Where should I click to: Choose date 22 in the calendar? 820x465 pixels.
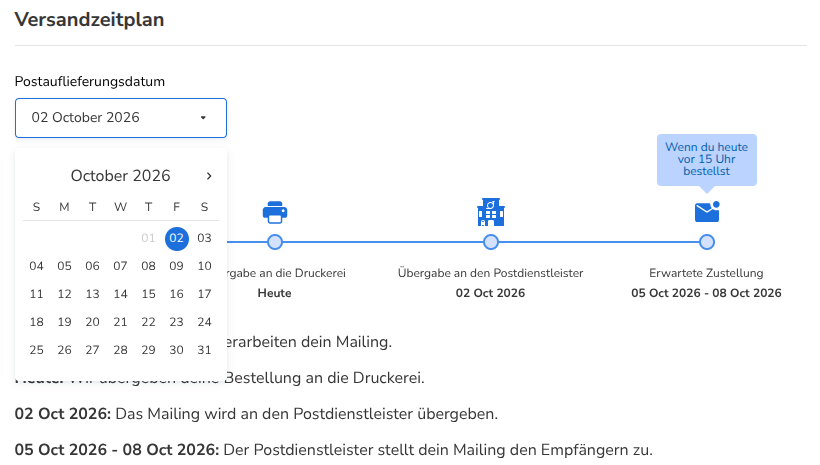point(149,322)
